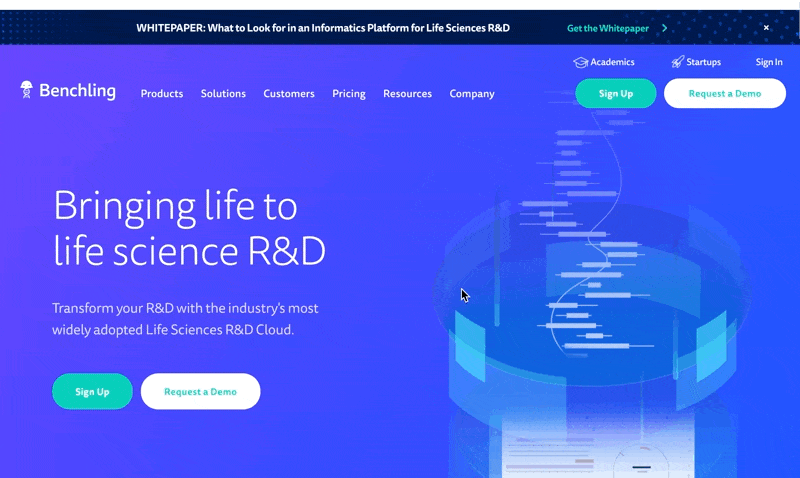
Task: Click the Academics graduation cap icon
Action: pyautogui.click(x=580, y=62)
